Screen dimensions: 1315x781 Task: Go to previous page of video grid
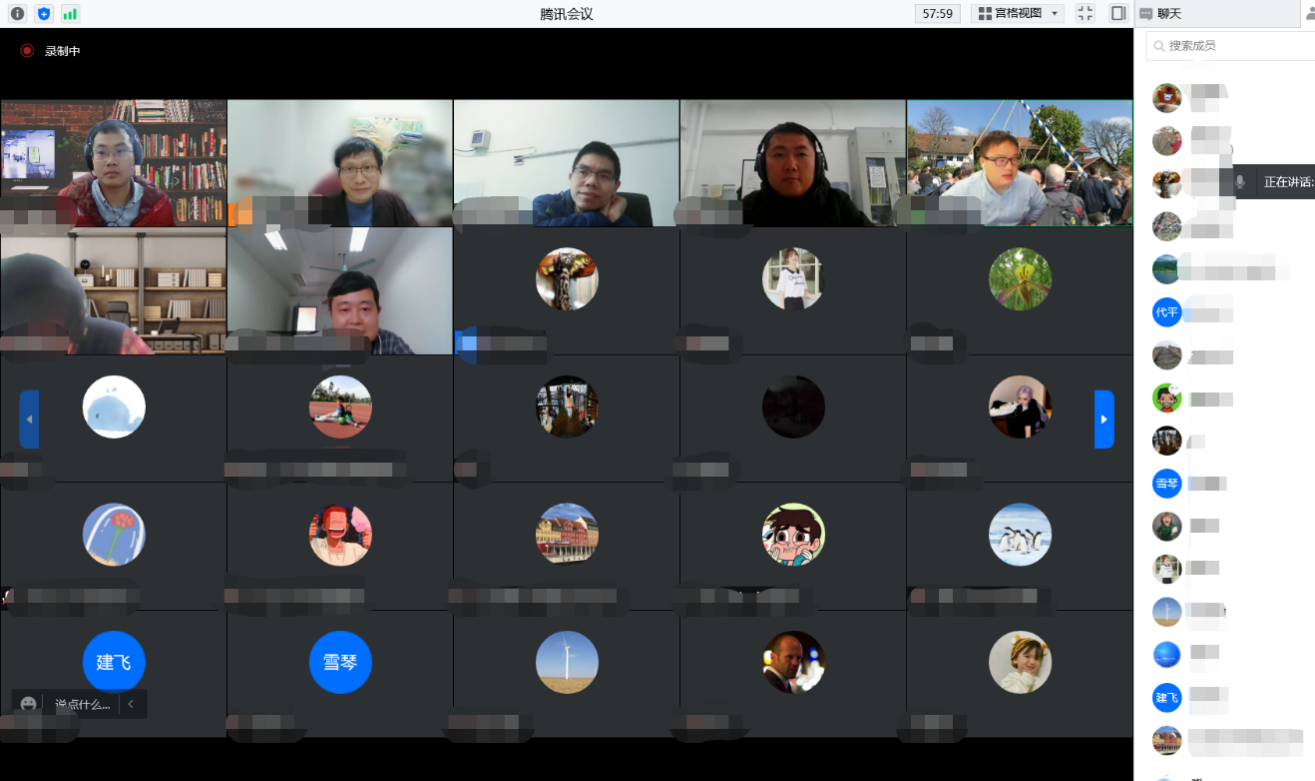click(x=29, y=419)
